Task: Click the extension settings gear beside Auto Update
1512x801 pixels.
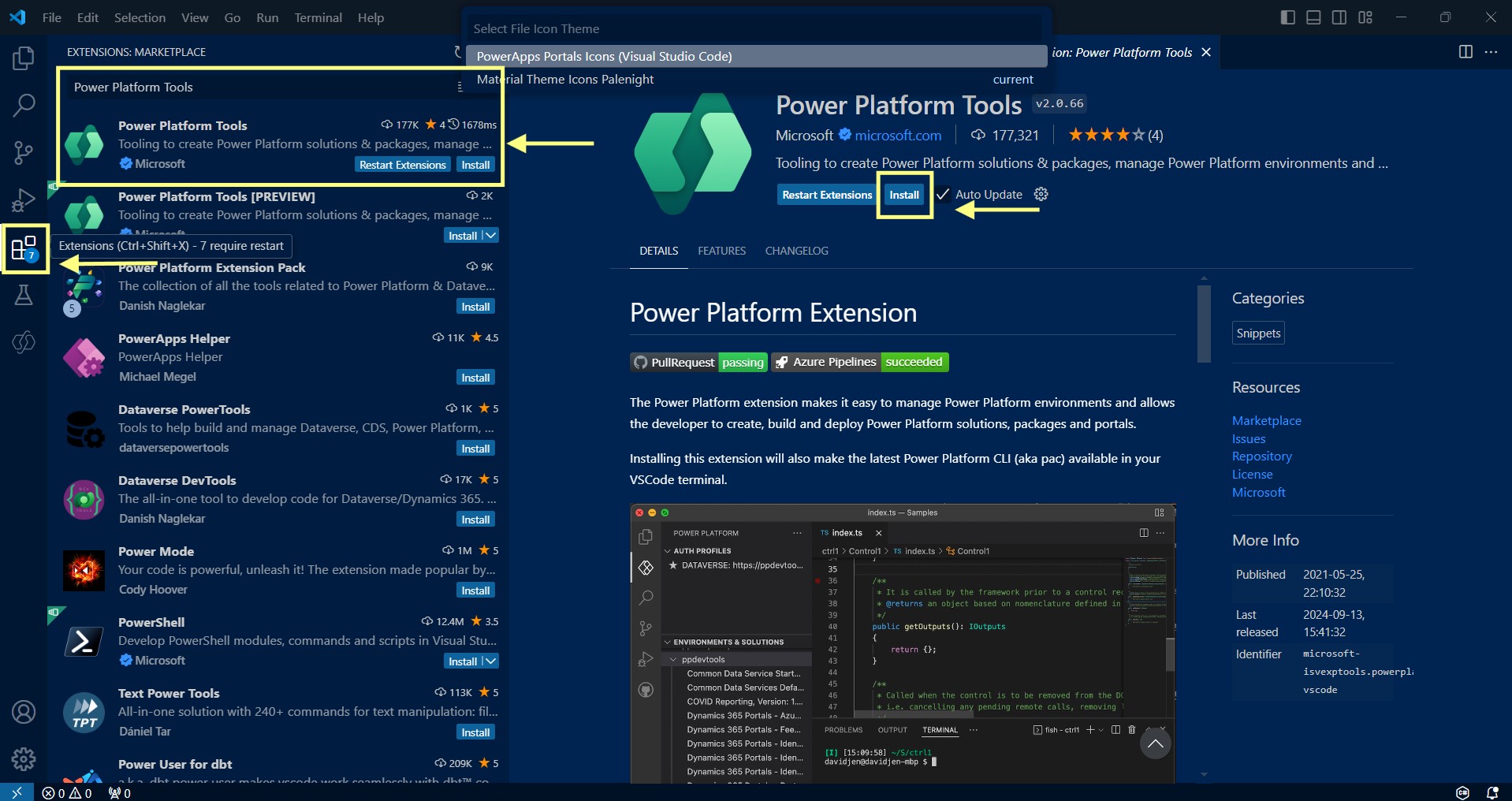Action: tap(1041, 195)
